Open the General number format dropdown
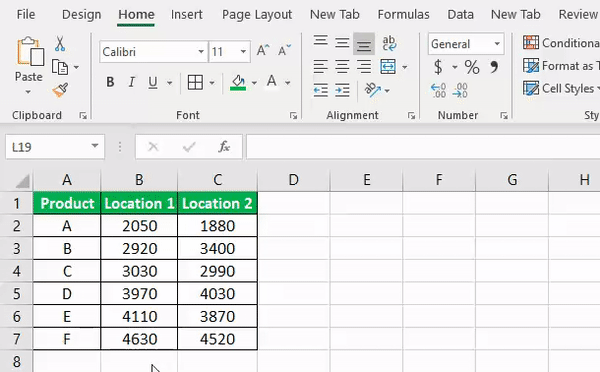 (497, 44)
